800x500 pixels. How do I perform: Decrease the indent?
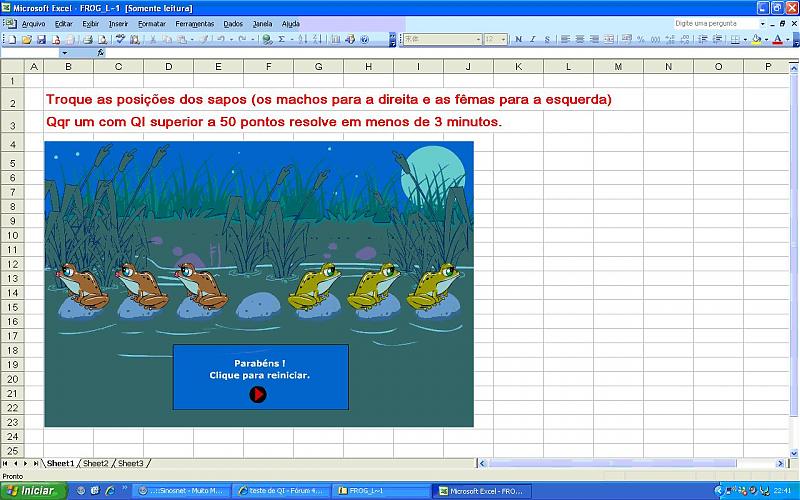tap(703, 39)
